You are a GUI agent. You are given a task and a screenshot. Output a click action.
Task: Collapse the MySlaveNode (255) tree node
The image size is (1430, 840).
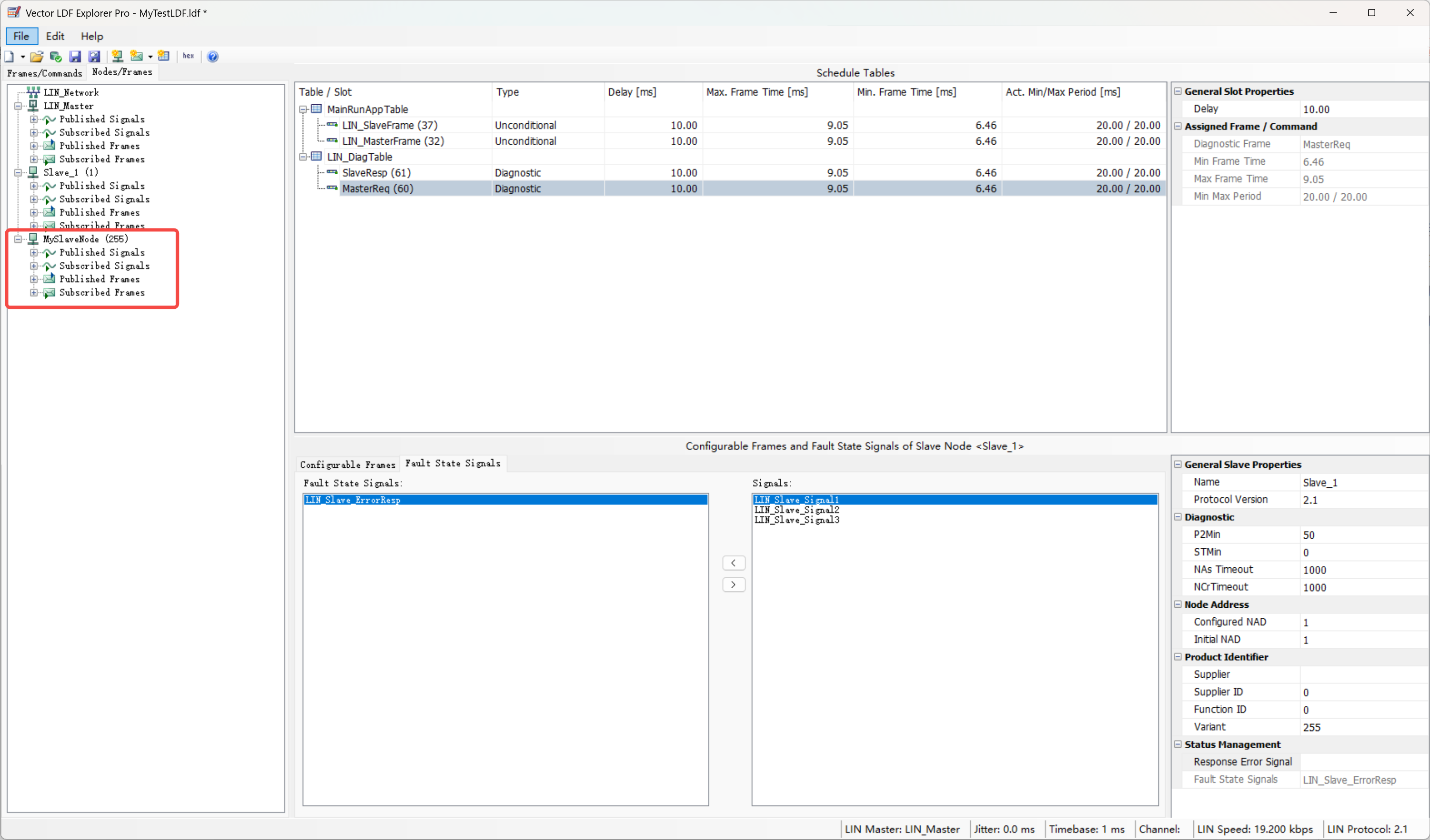click(18, 239)
